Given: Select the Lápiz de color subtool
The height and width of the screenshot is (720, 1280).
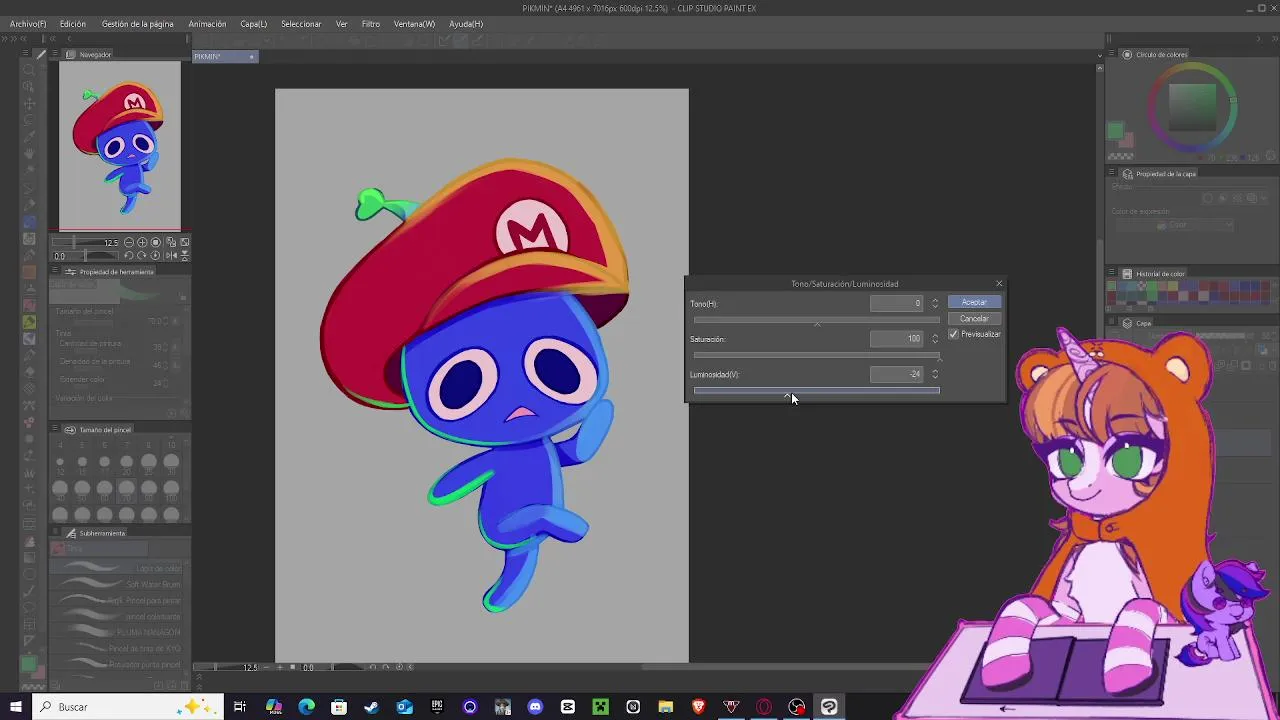Looking at the screenshot, I should pos(118,568).
